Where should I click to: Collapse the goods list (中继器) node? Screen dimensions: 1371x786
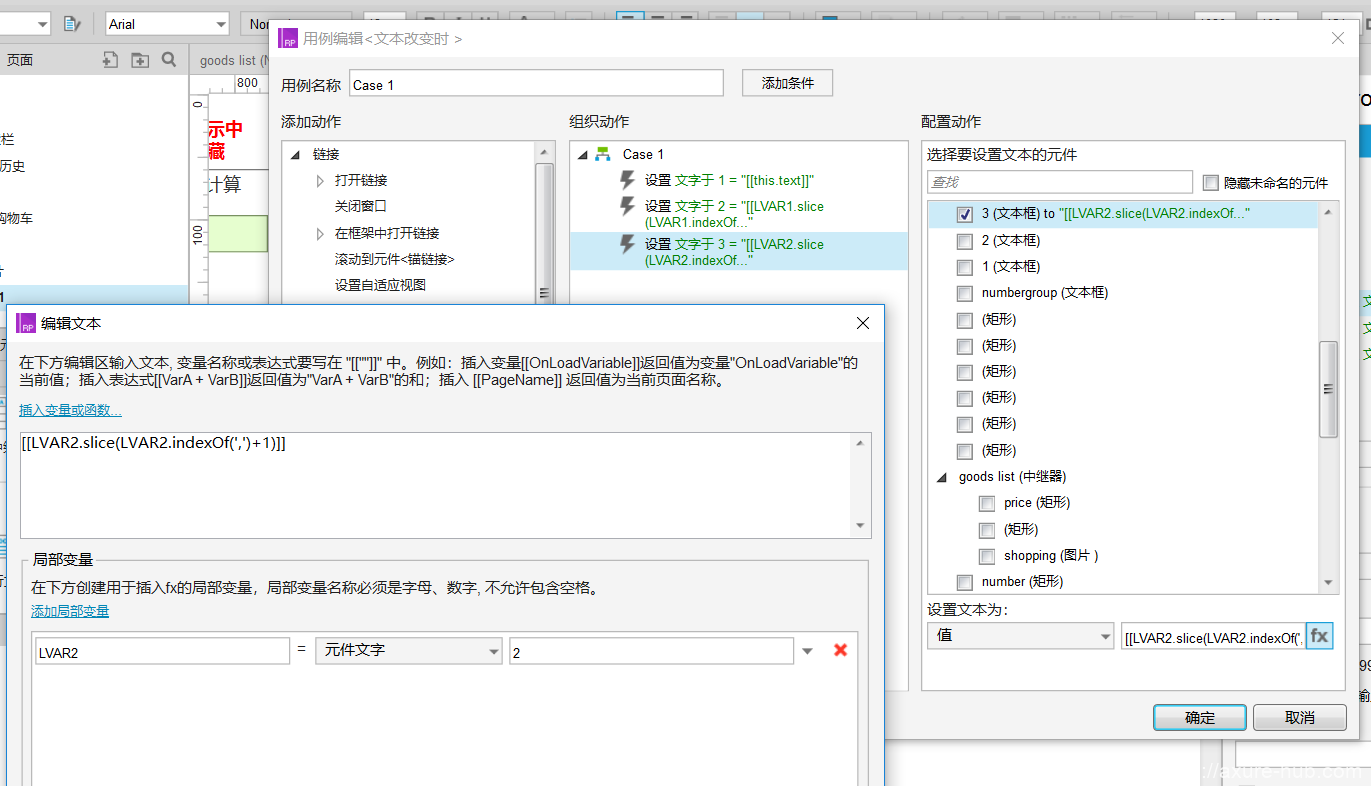click(x=941, y=477)
